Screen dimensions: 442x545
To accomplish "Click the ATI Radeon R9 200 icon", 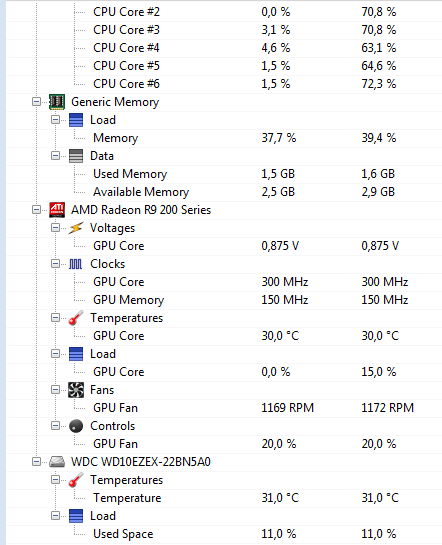I will [x=57, y=210].
